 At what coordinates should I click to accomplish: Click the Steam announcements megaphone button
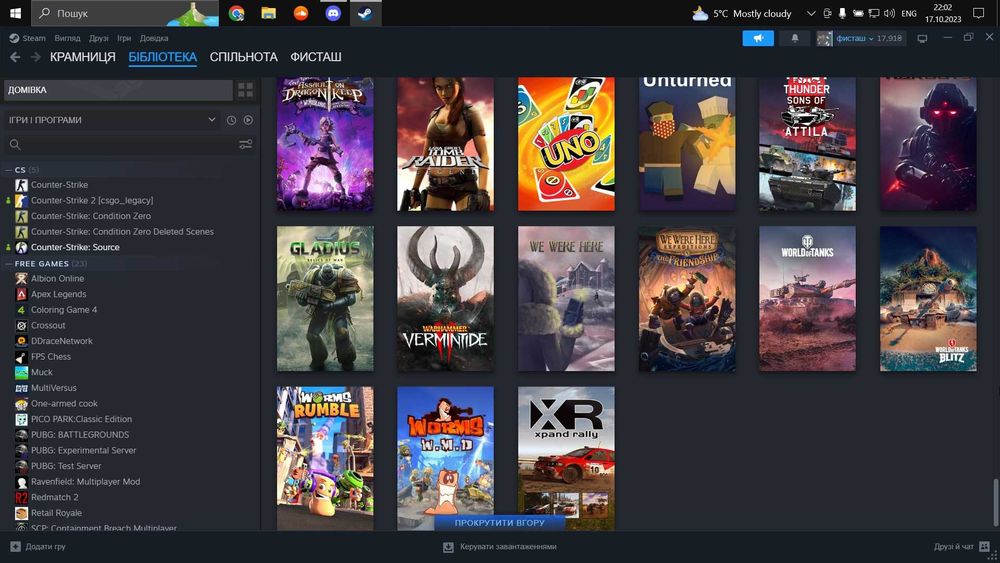pyautogui.click(x=758, y=38)
